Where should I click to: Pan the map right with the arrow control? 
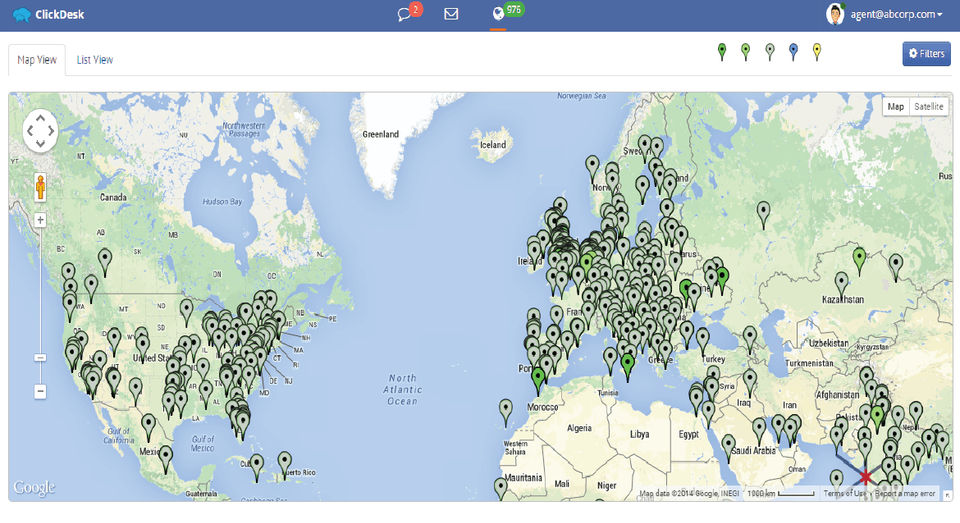coord(51,130)
